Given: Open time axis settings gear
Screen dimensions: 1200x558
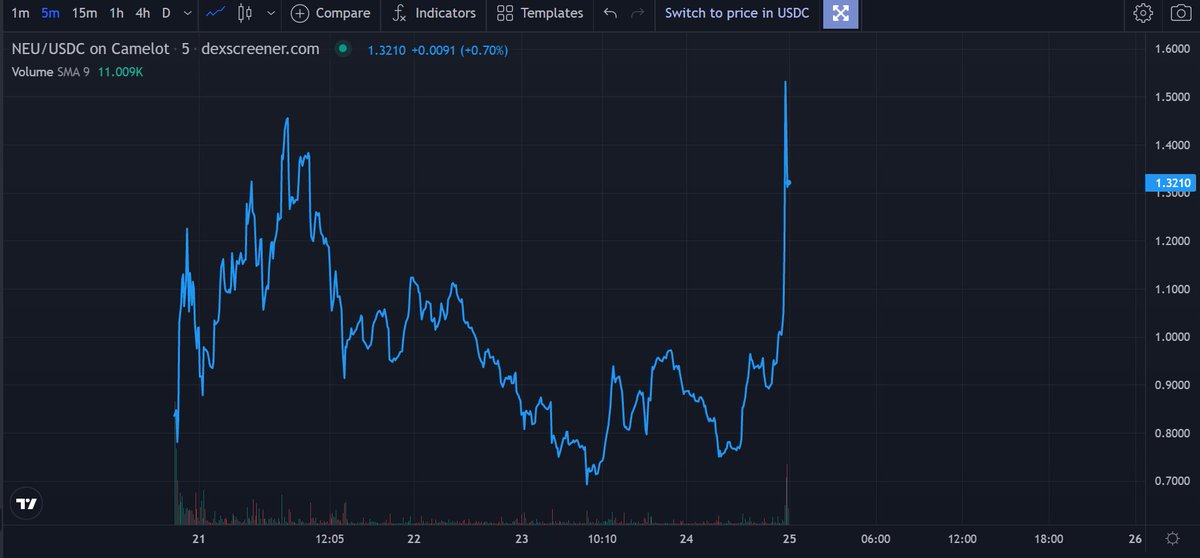Looking at the screenshot, I should tap(1172, 538).
